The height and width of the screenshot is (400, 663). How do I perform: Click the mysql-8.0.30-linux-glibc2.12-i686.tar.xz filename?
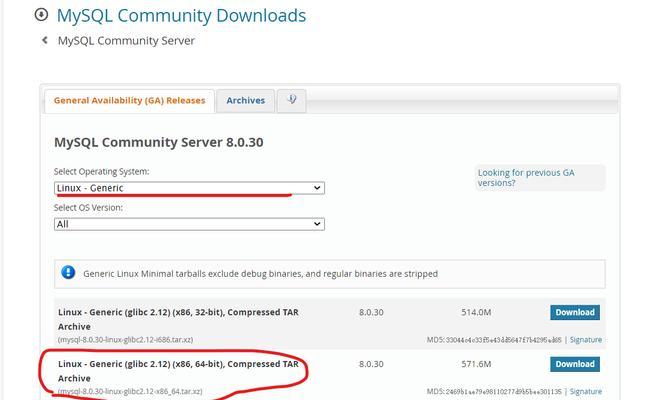[x=126, y=340]
